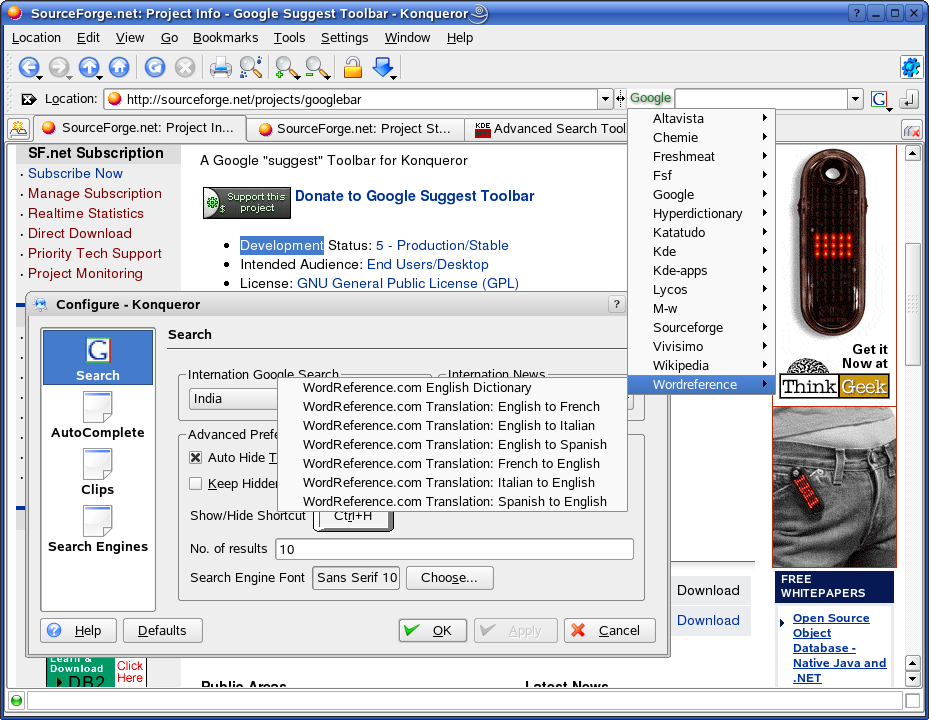Click OK in the Configure dialog
This screenshot has height=720, width=929.
[x=433, y=631]
